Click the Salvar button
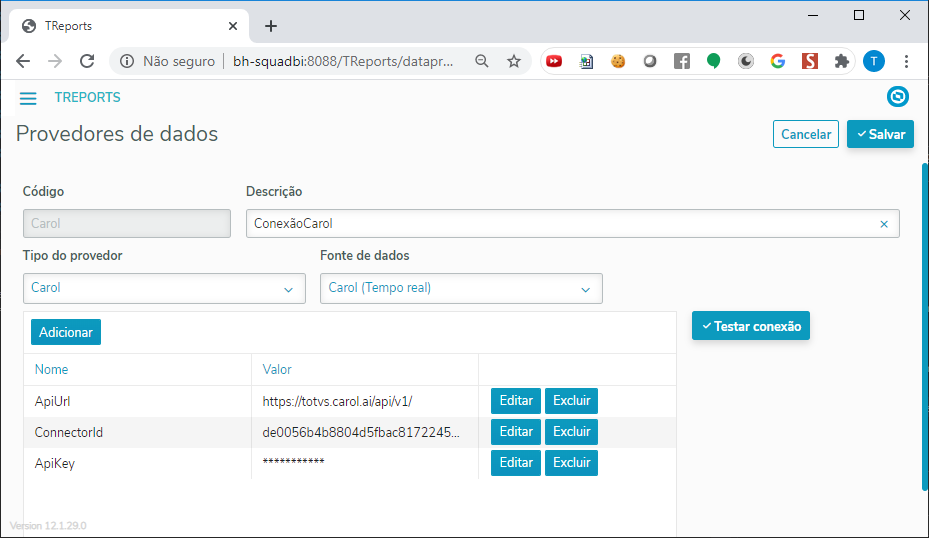929x538 pixels. point(880,134)
